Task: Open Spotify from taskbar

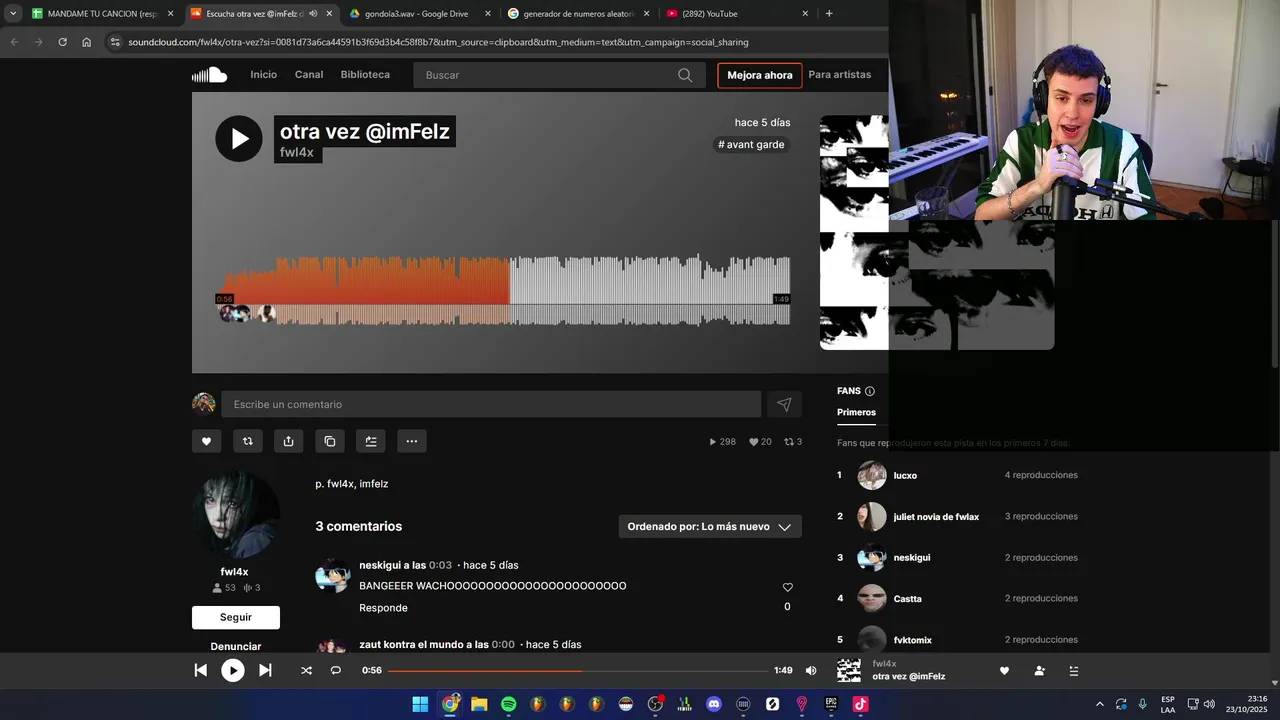Action: [x=508, y=704]
